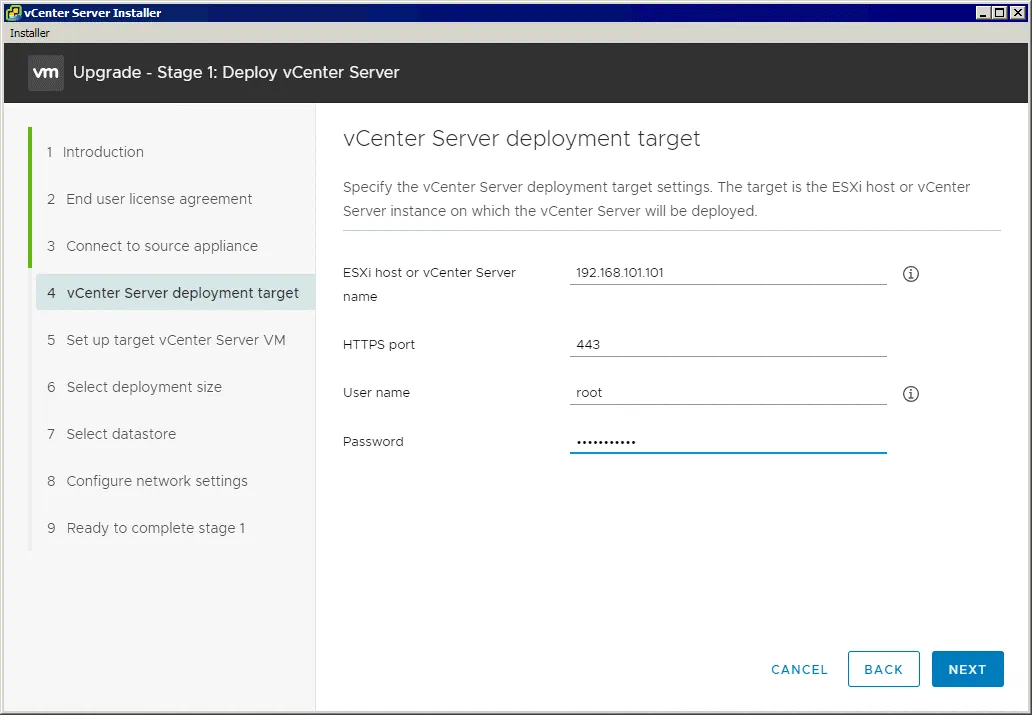Click the Select datastore step
1032x715 pixels.
tap(121, 434)
